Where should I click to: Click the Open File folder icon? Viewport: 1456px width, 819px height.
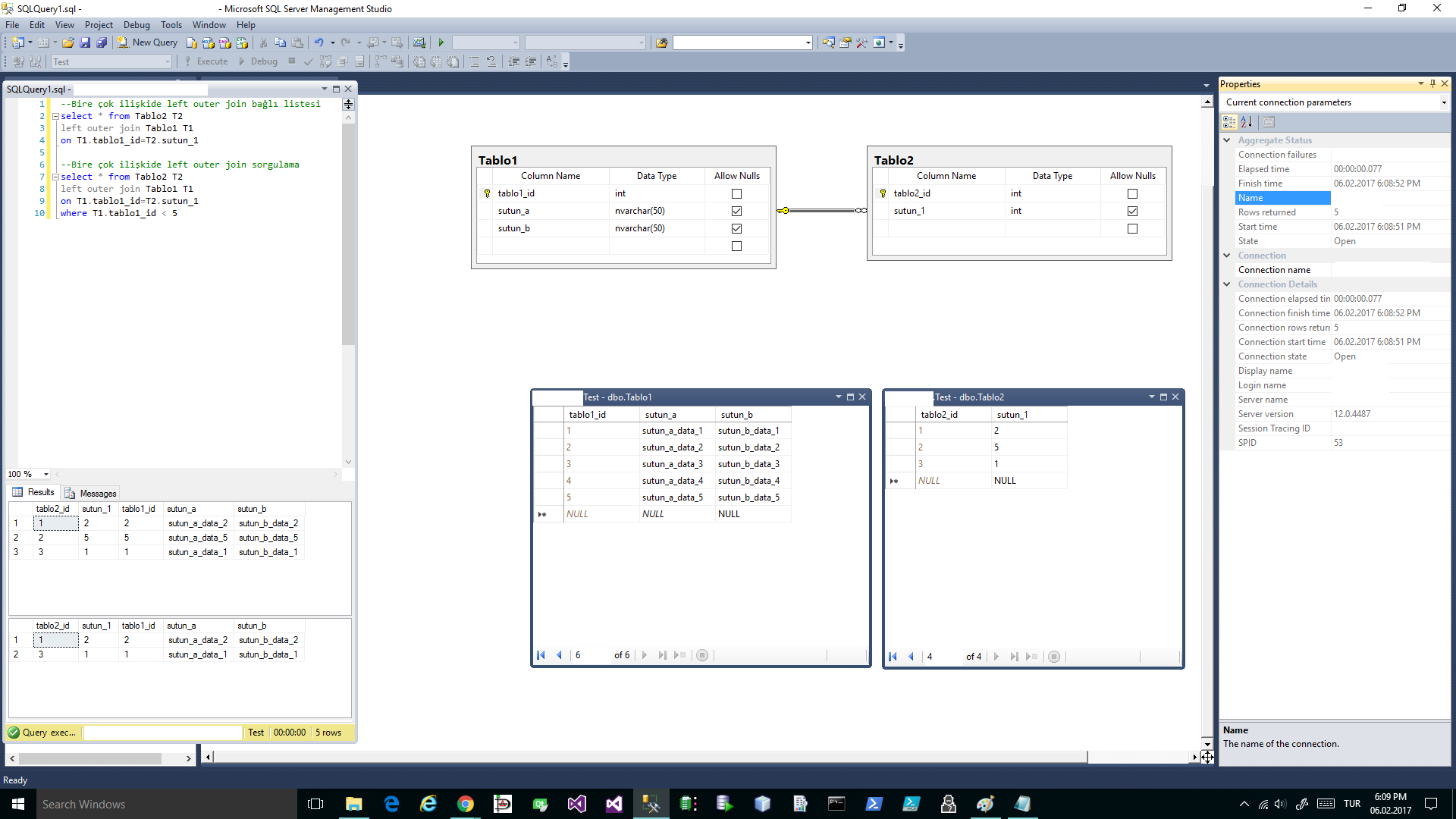(x=68, y=42)
